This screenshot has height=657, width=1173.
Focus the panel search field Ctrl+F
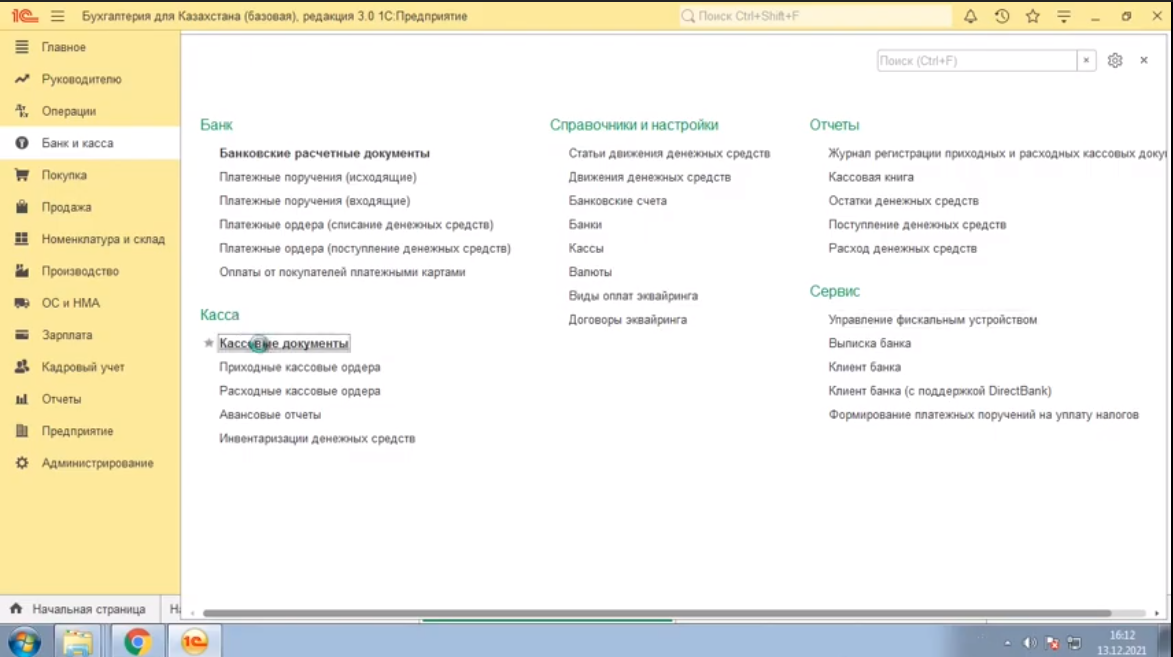click(x=977, y=61)
